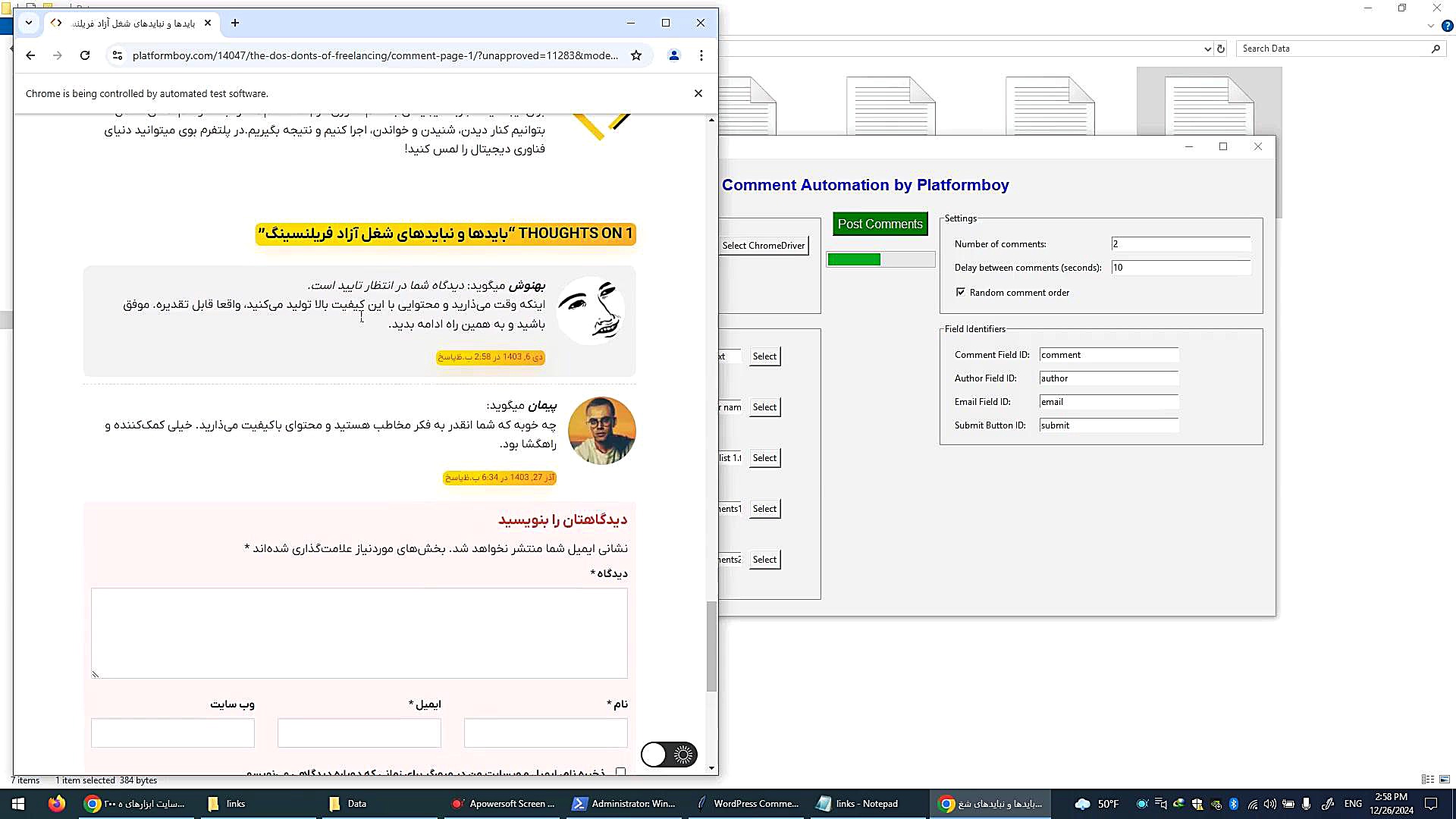
Task: Toggle the dark mode switch on the page
Action: click(x=669, y=754)
